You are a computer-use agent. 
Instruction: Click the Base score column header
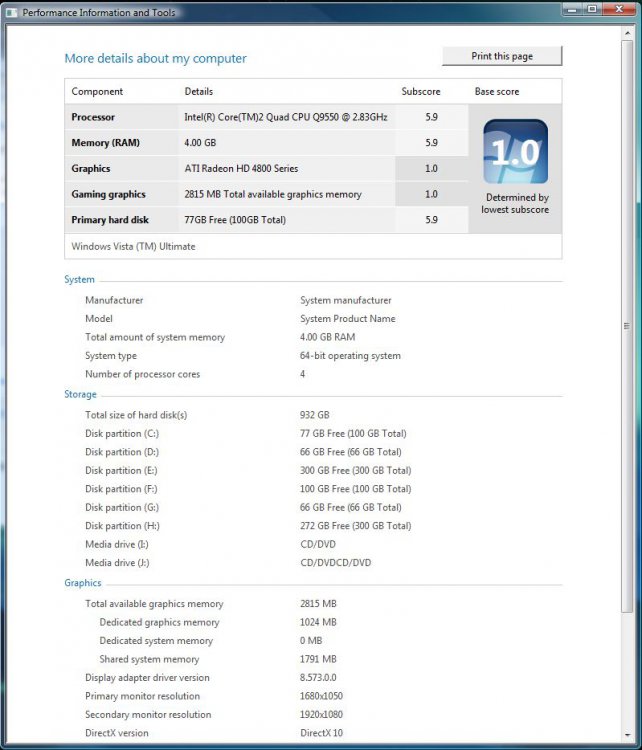pos(497,91)
